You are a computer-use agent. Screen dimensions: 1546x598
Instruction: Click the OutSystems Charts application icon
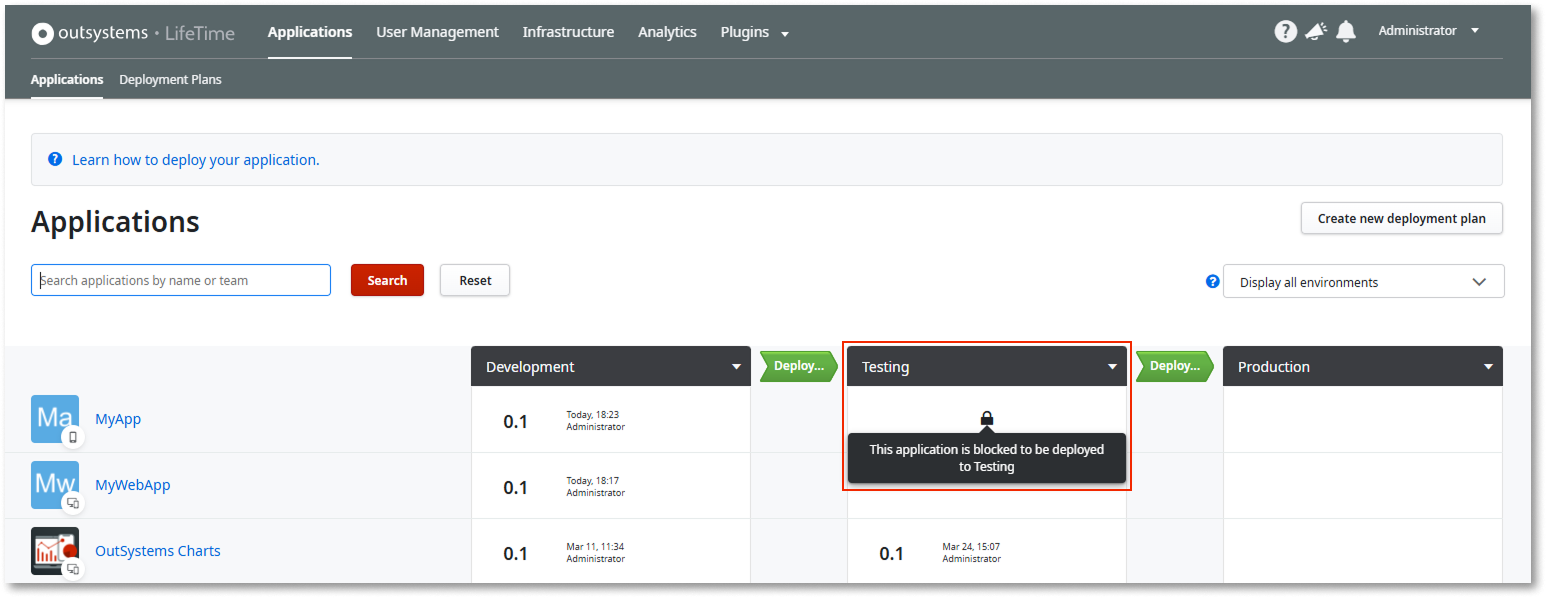(x=55, y=550)
